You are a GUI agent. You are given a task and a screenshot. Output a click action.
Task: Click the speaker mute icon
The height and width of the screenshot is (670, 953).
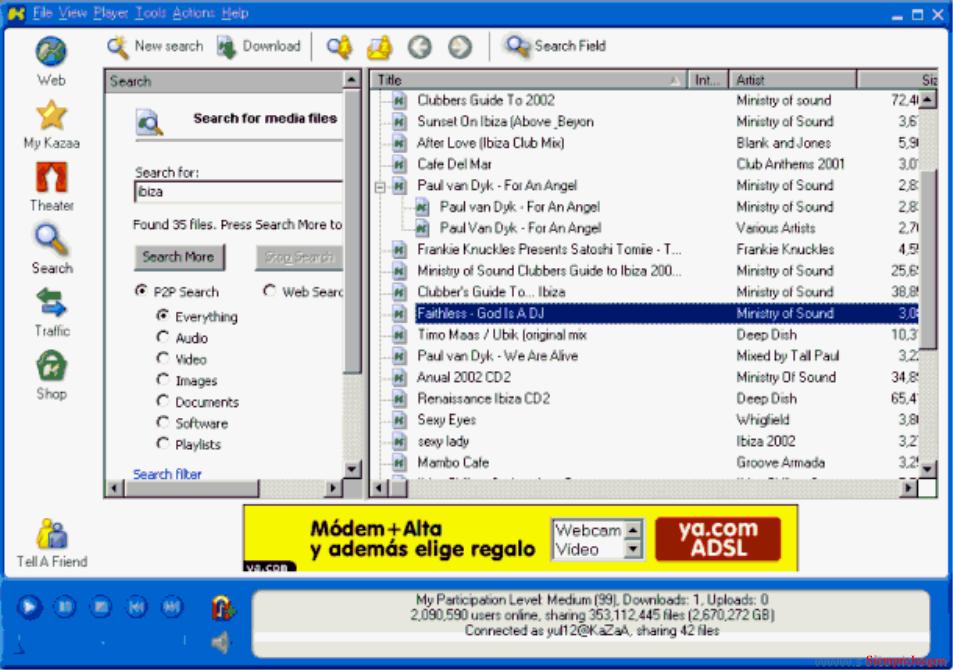221,642
